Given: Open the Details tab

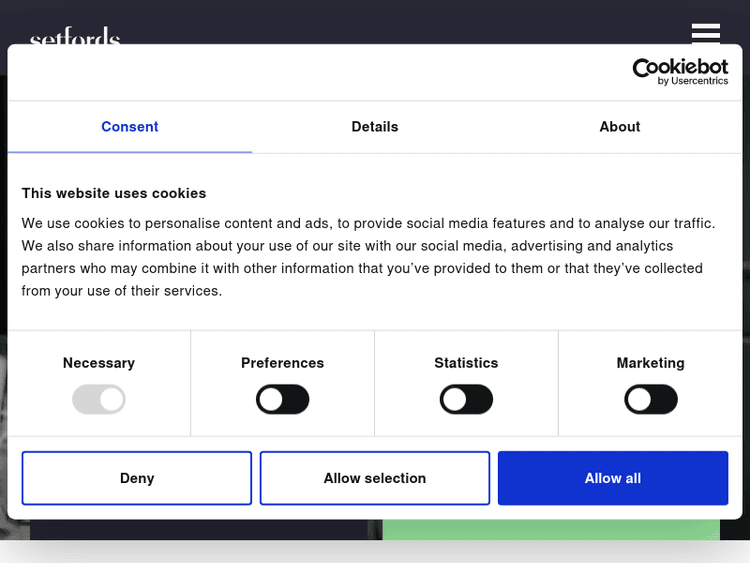Looking at the screenshot, I should [x=375, y=127].
